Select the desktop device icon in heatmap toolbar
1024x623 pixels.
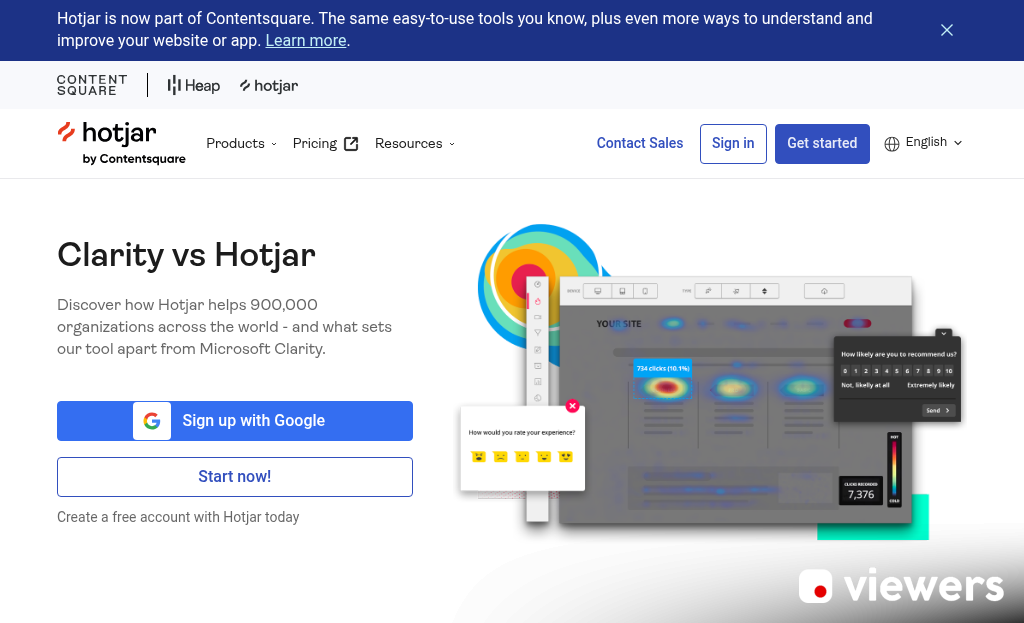point(598,291)
